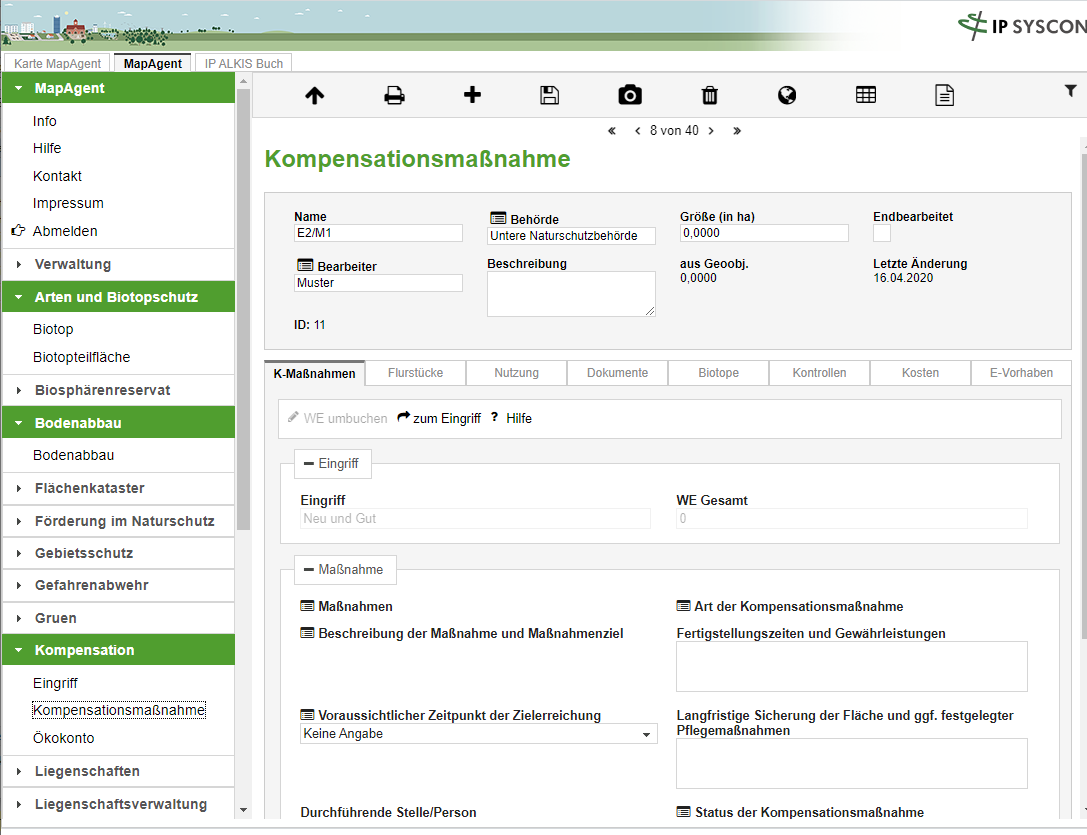Open the filter funnel icon

point(1070,91)
